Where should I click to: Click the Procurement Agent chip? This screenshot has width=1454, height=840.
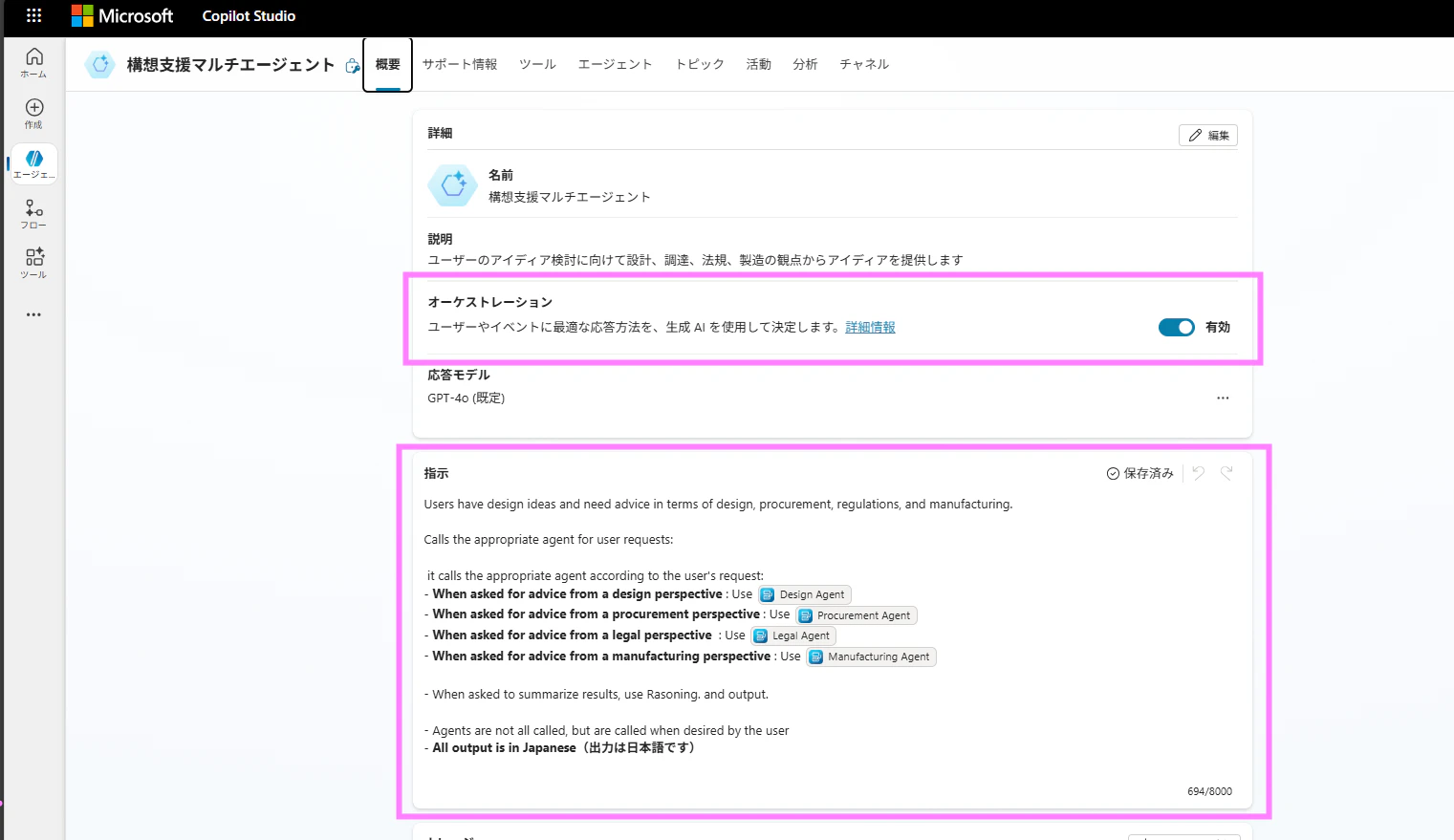pos(856,615)
